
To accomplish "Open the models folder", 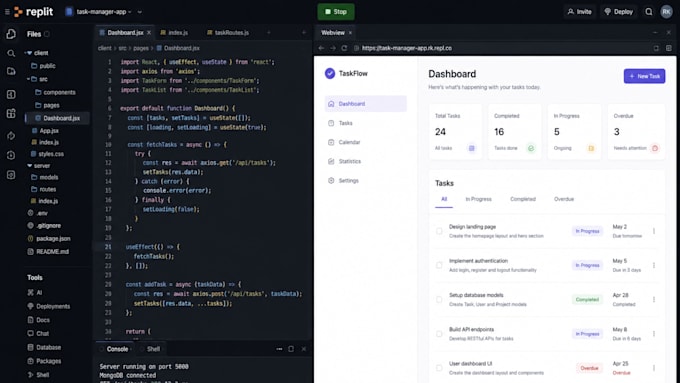I will coord(44,177).
